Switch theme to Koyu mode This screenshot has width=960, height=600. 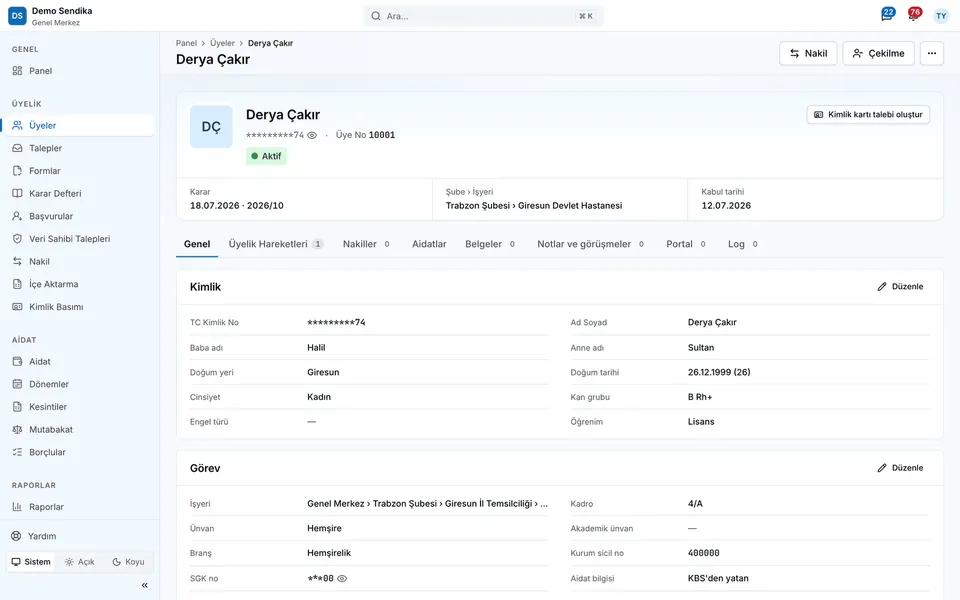pyautogui.click(x=129, y=562)
